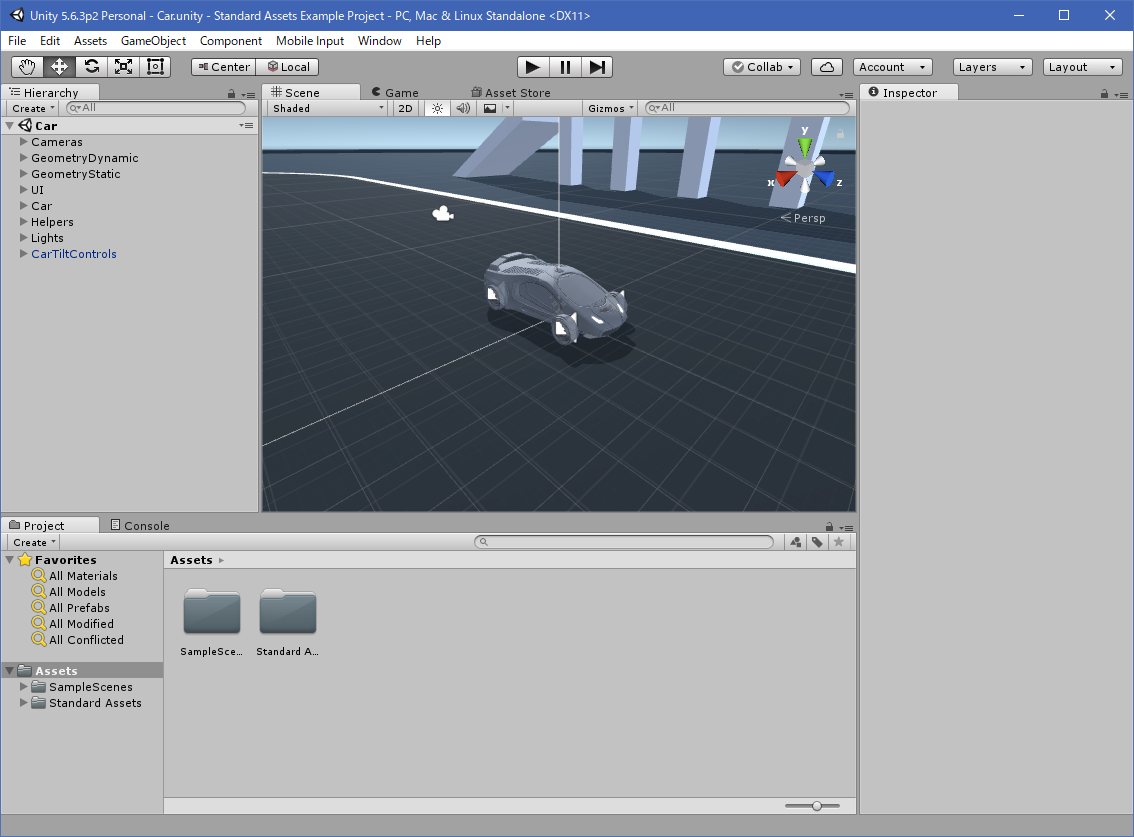This screenshot has width=1134, height=837.
Task: Expand the Cameras object in Hierarchy
Action: tap(24, 142)
